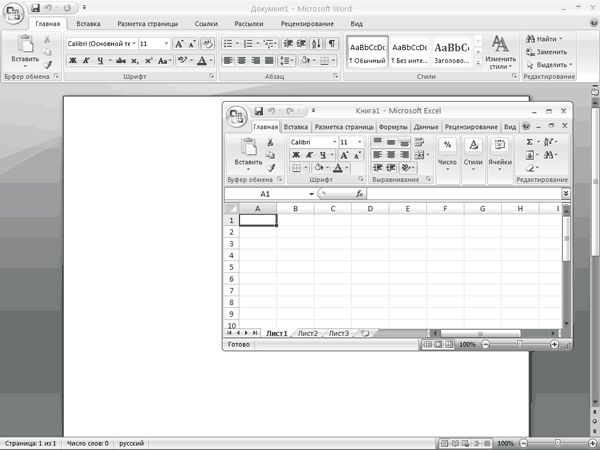Click the Copy icon in Excel clipboard group

click(x=270, y=155)
